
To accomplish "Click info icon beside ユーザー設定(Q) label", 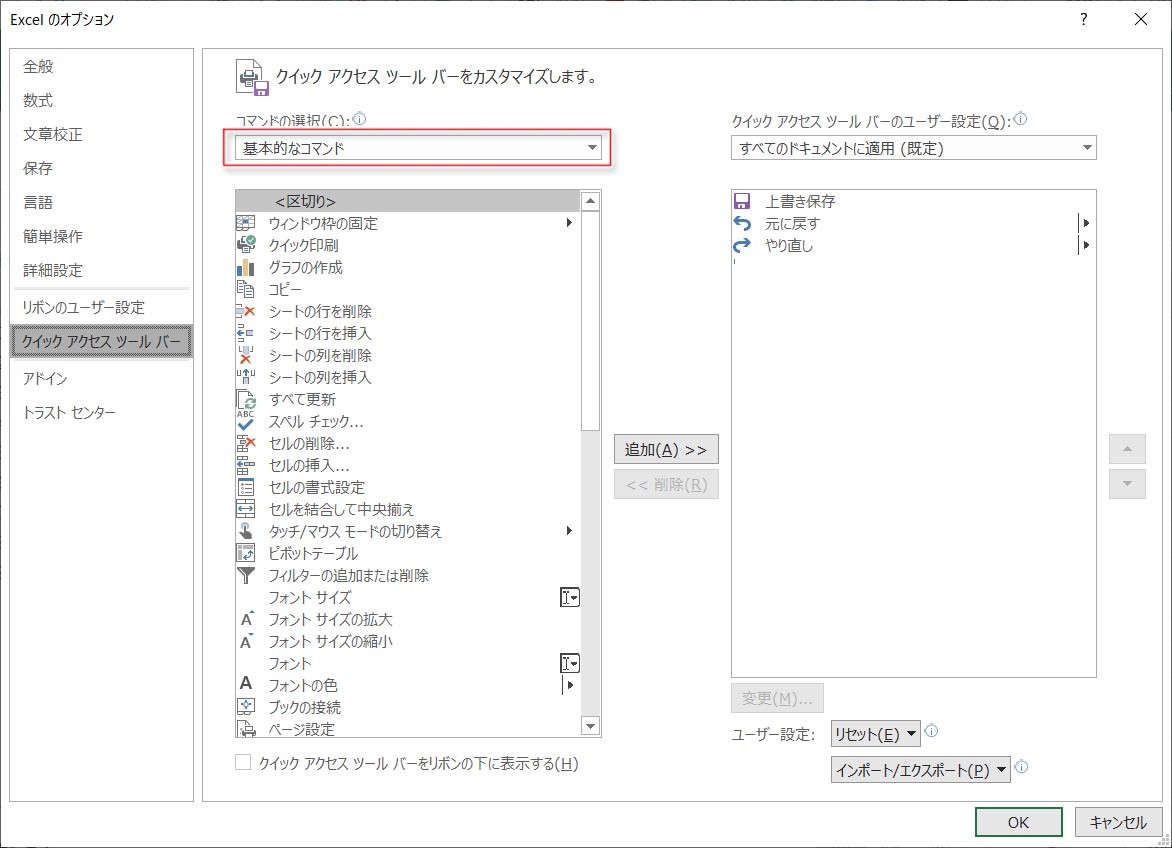I will tap(1020, 119).
